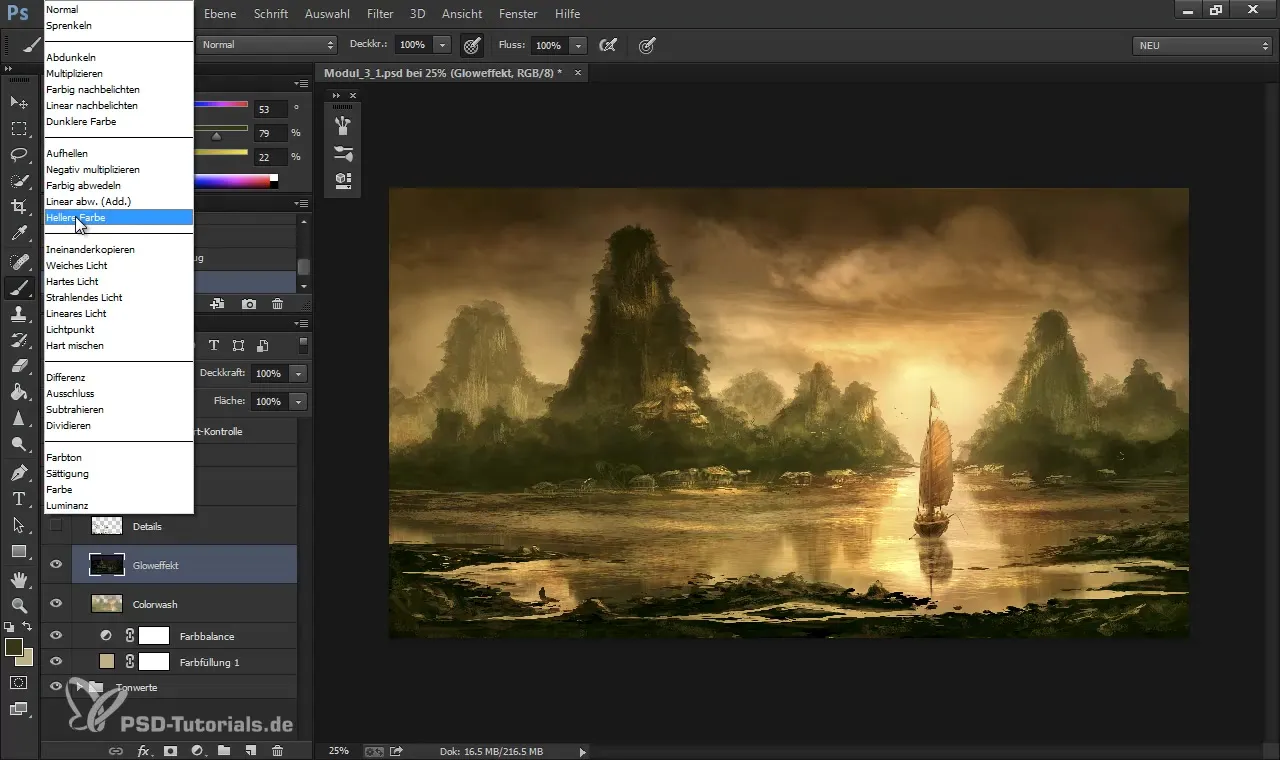The width and height of the screenshot is (1280, 760).
Task: Create new fill or adjustment layer
Action: 197,750
